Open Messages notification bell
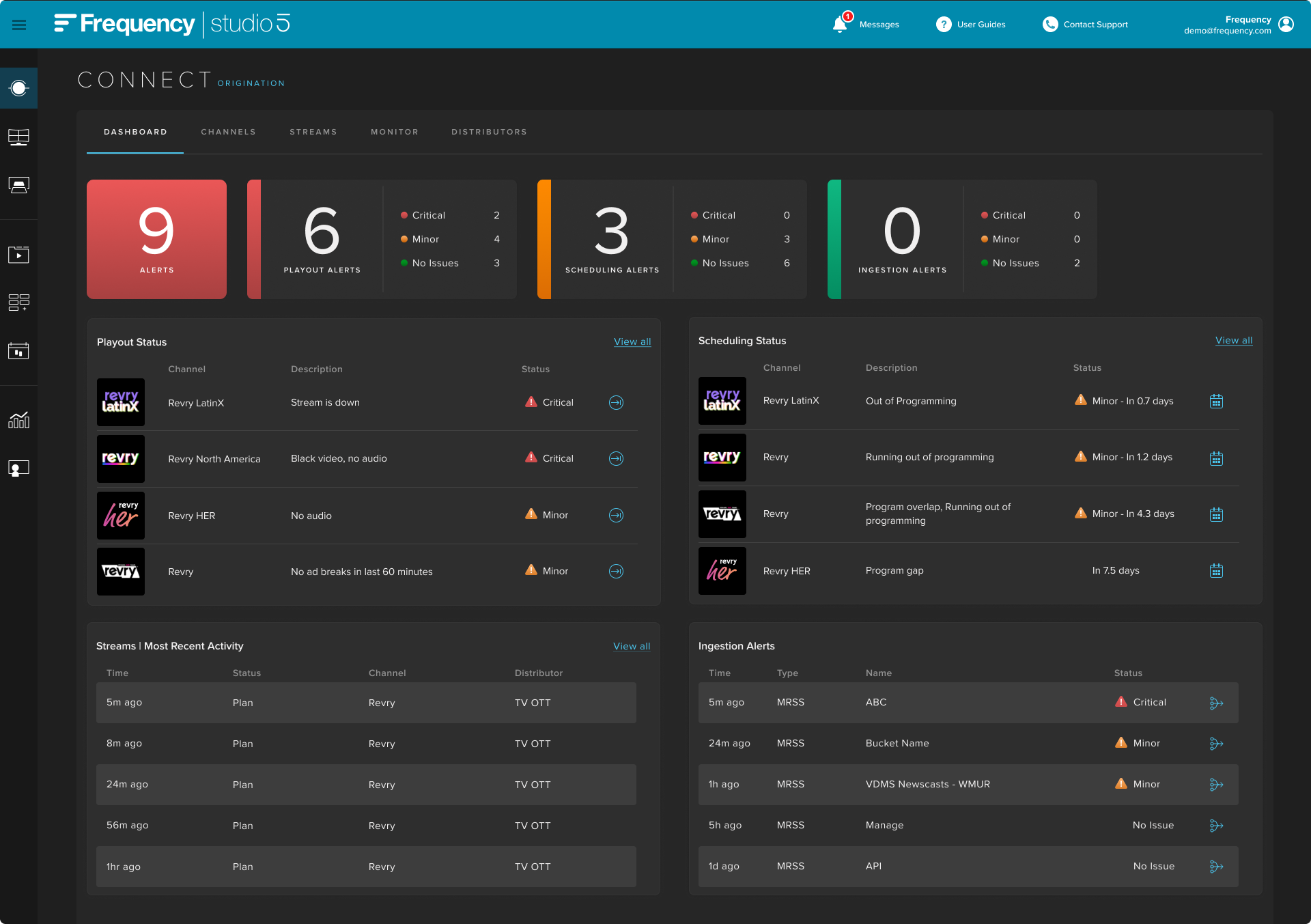The height and width of the screenshot is (924, 1311). pyautogui.click(x=841, y=24)
